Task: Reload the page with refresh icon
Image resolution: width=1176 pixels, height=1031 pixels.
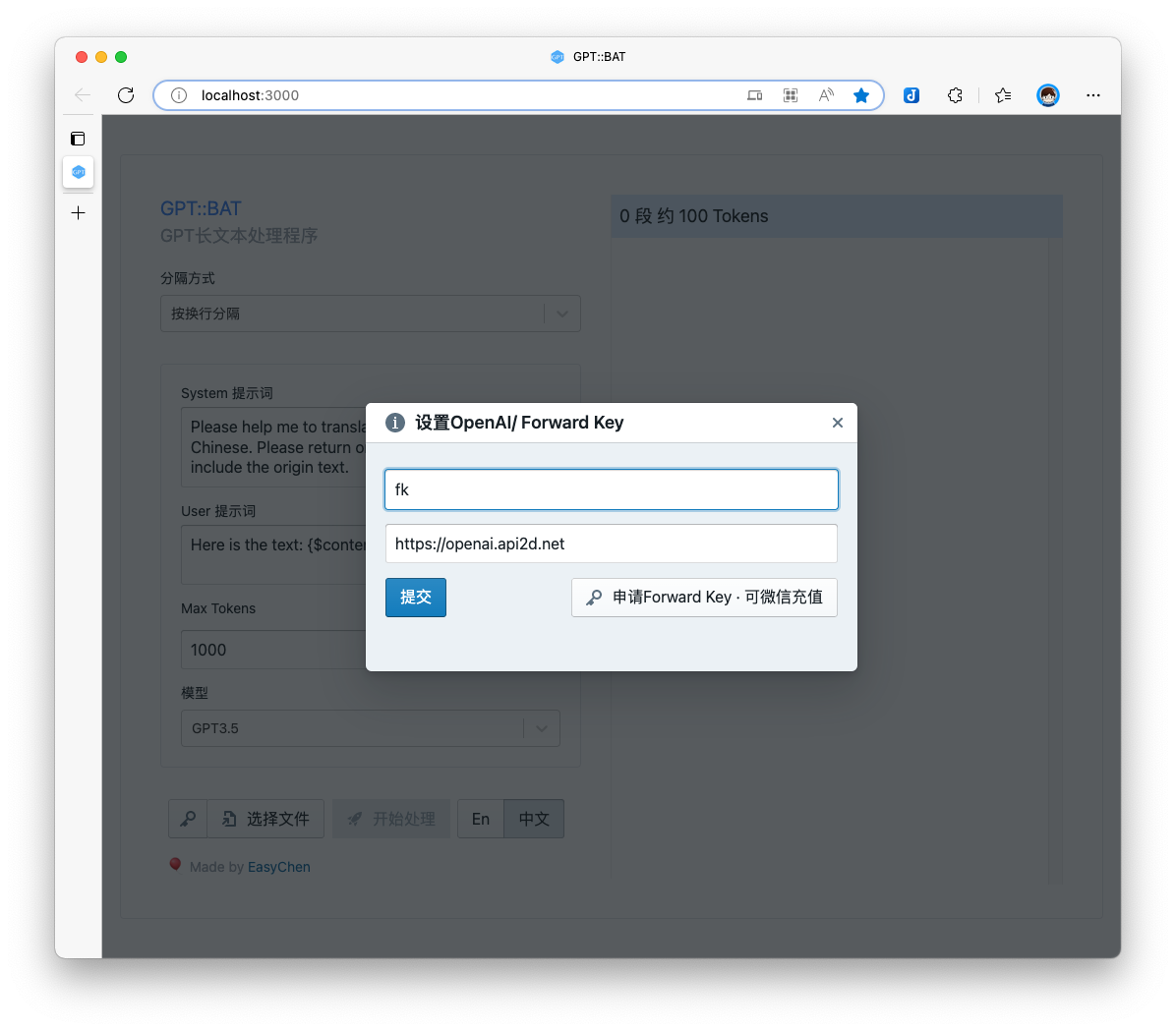Action: click(x=126, y=95)
